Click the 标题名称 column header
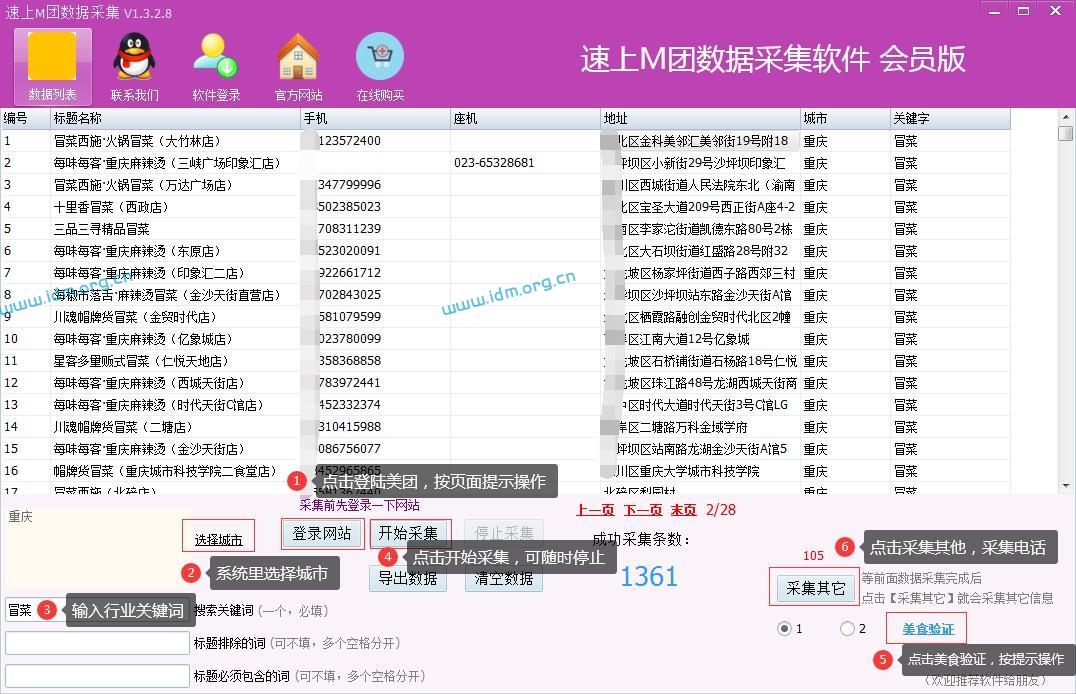Screen dimensions: 1076x694 pos(176,119)
